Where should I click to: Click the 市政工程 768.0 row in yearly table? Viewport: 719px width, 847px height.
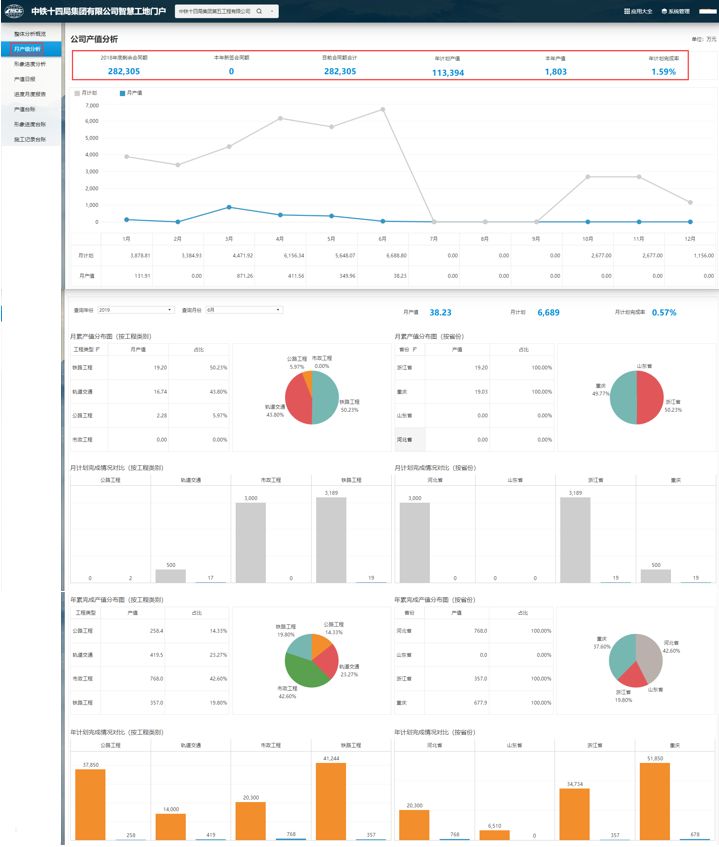tap(150, 679)
